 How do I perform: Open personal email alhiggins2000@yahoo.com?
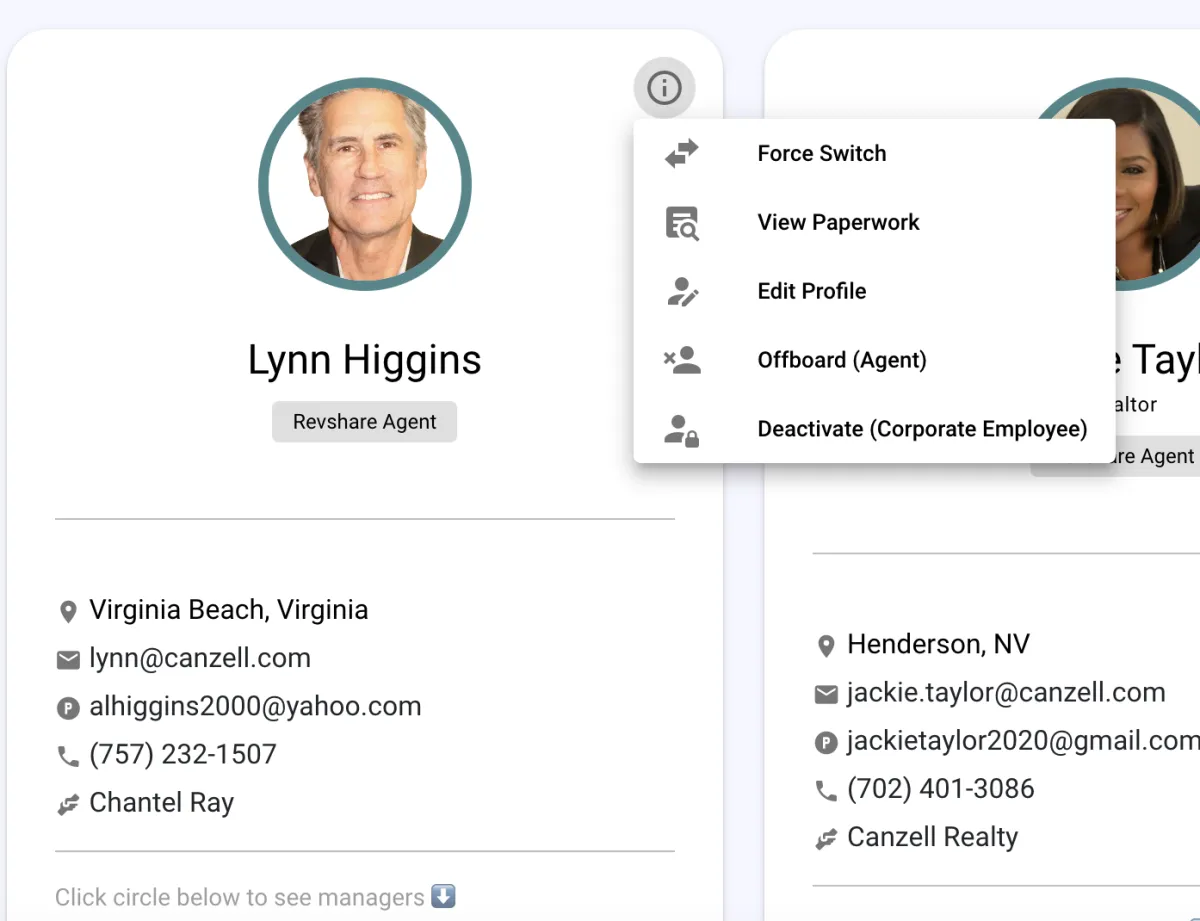click(255, 707)
